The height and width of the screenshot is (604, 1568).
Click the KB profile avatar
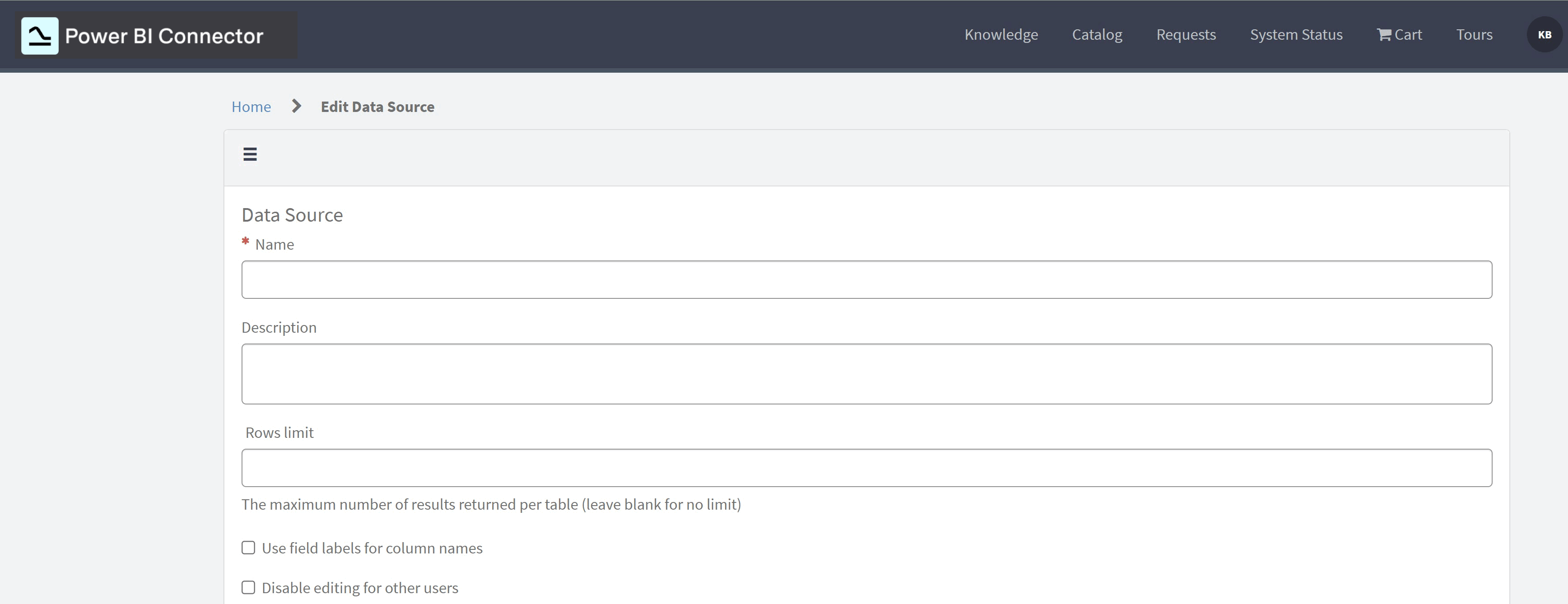1544,34
